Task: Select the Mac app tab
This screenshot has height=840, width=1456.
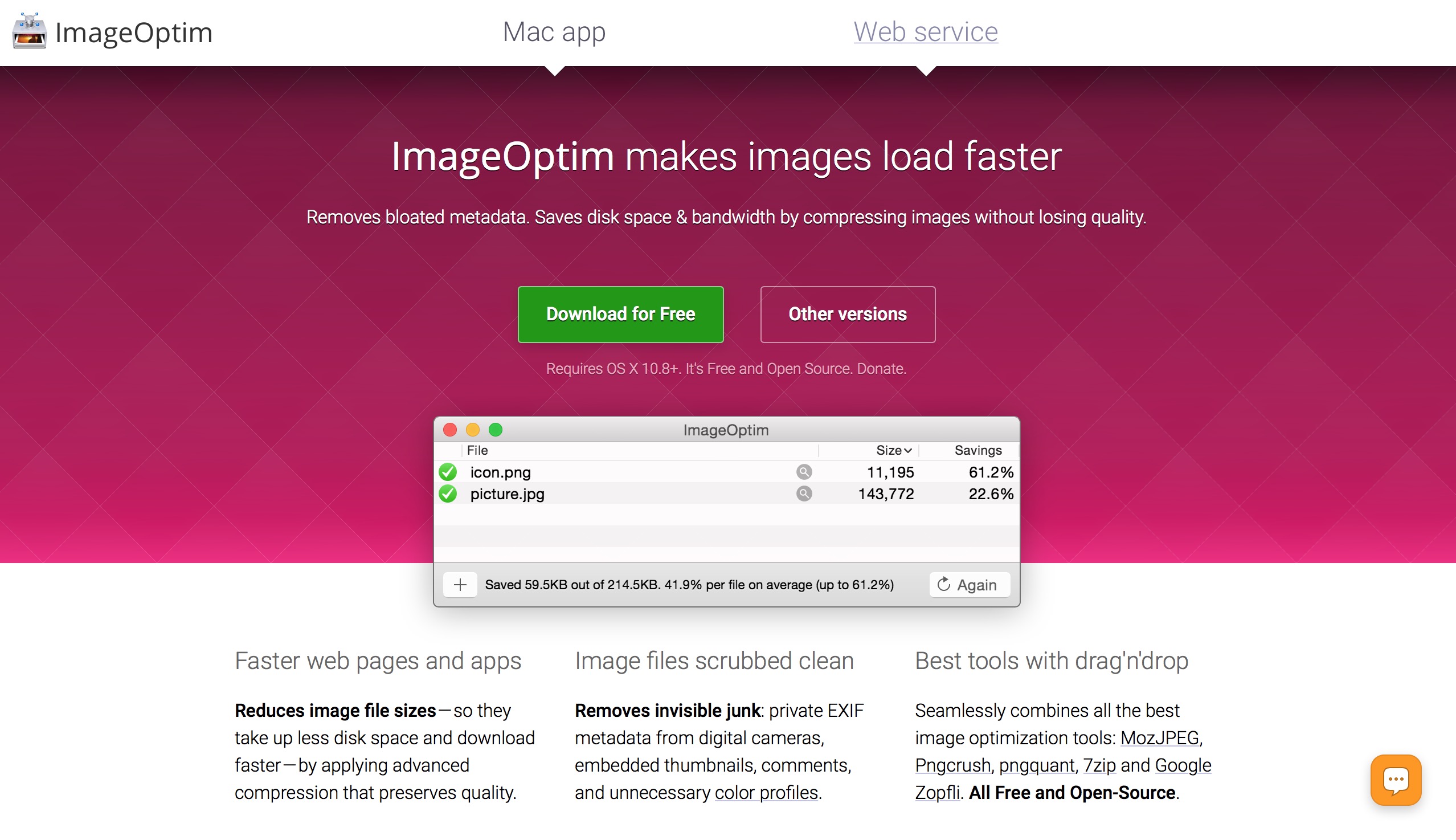Action: [x=554, y=32]
